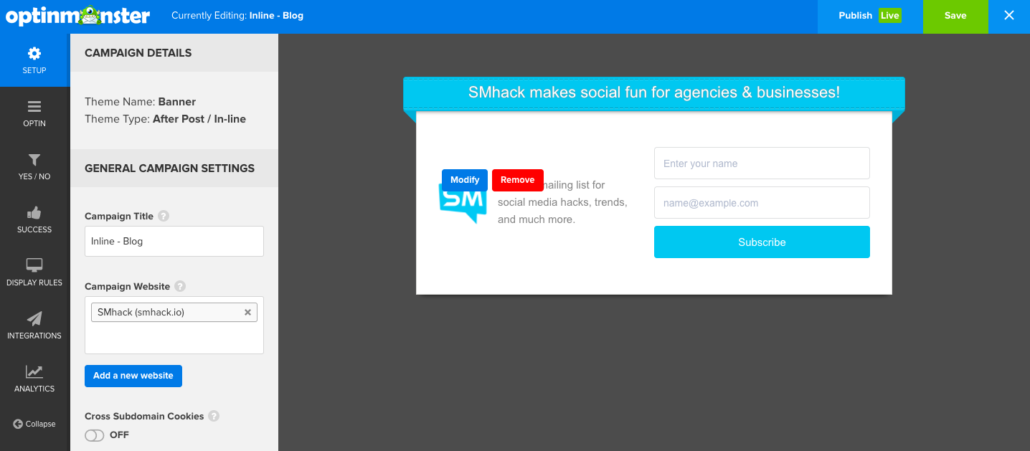Click the red Remove button
The width and height of the screenshot is (1030, 451).
(x=518, y=180)
